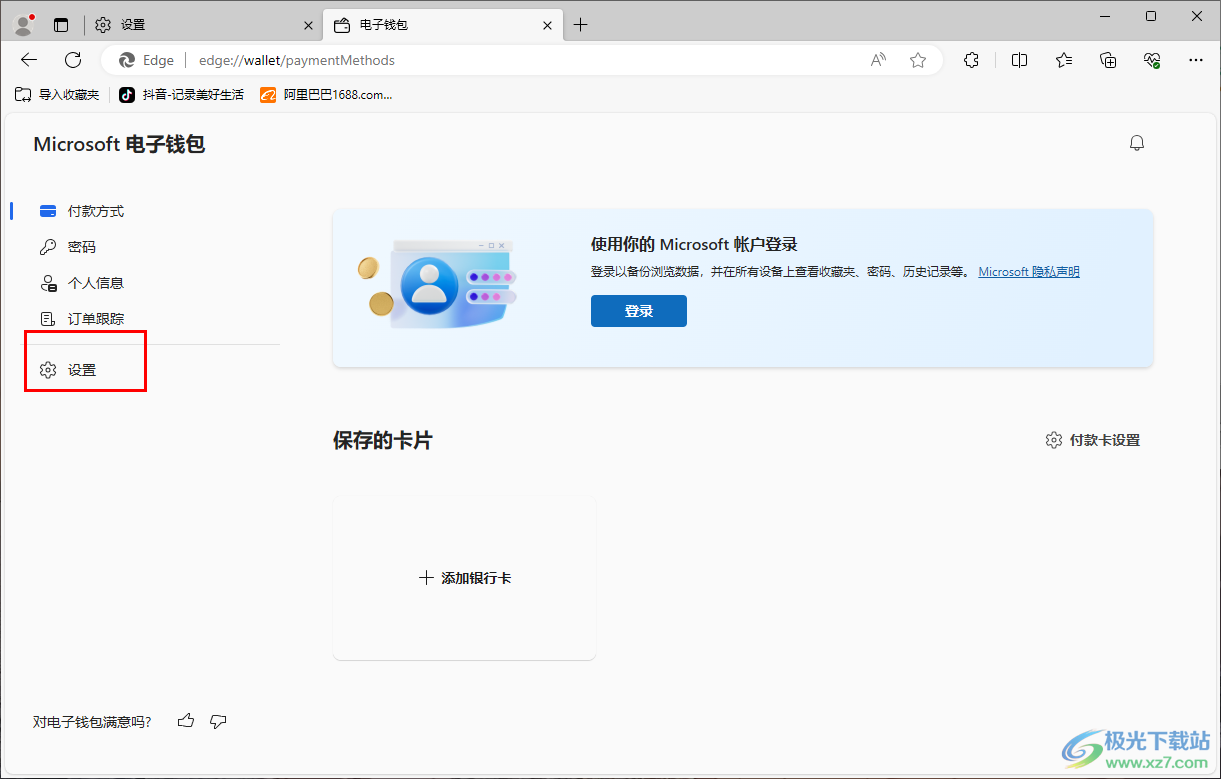This screenshot has height=779, width=1221.
Task: Open the Microsoft 隐私声明 link
Action: click(1028, 271)
